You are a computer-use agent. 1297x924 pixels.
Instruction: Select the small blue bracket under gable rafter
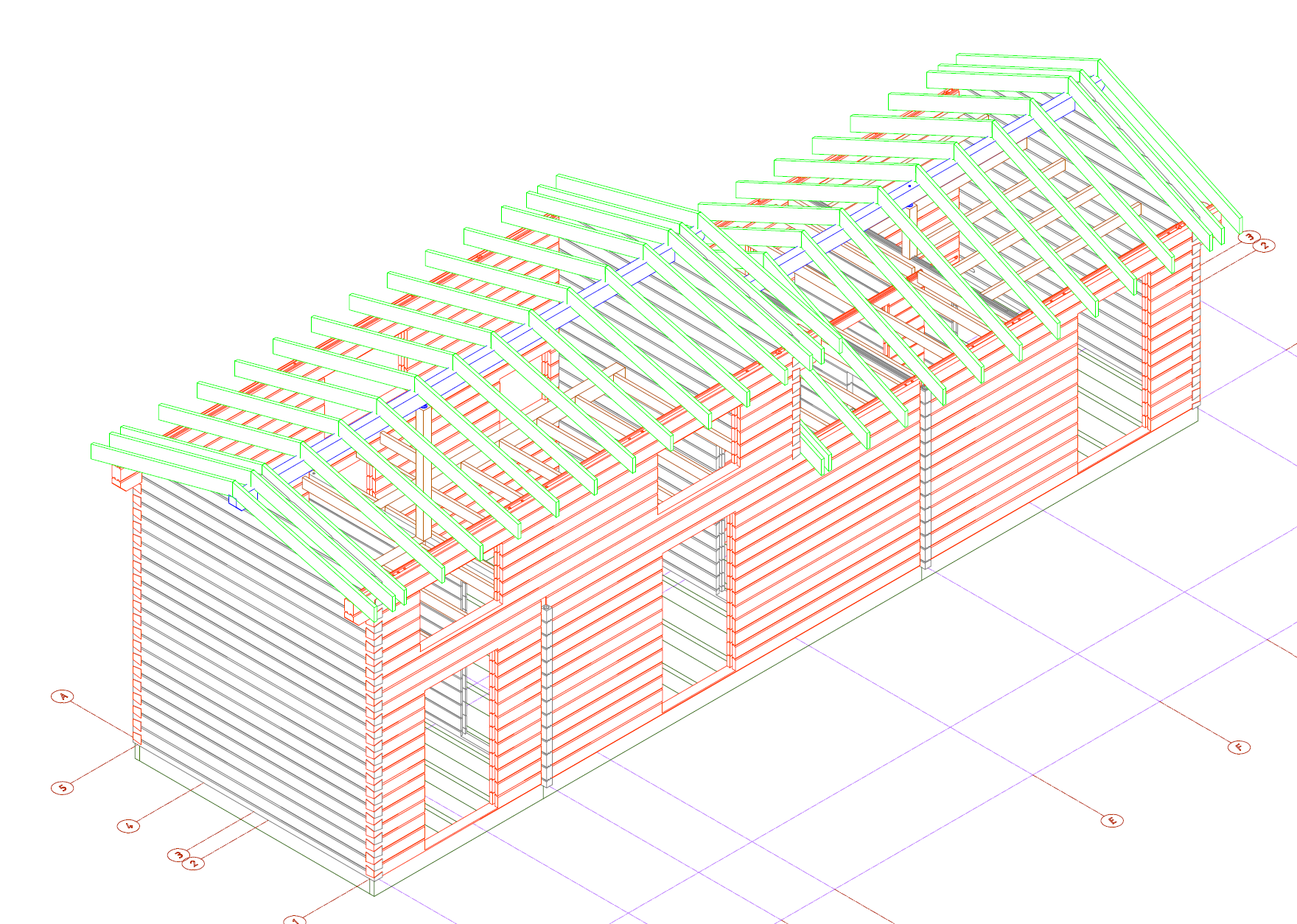click(x=235, y=503)
